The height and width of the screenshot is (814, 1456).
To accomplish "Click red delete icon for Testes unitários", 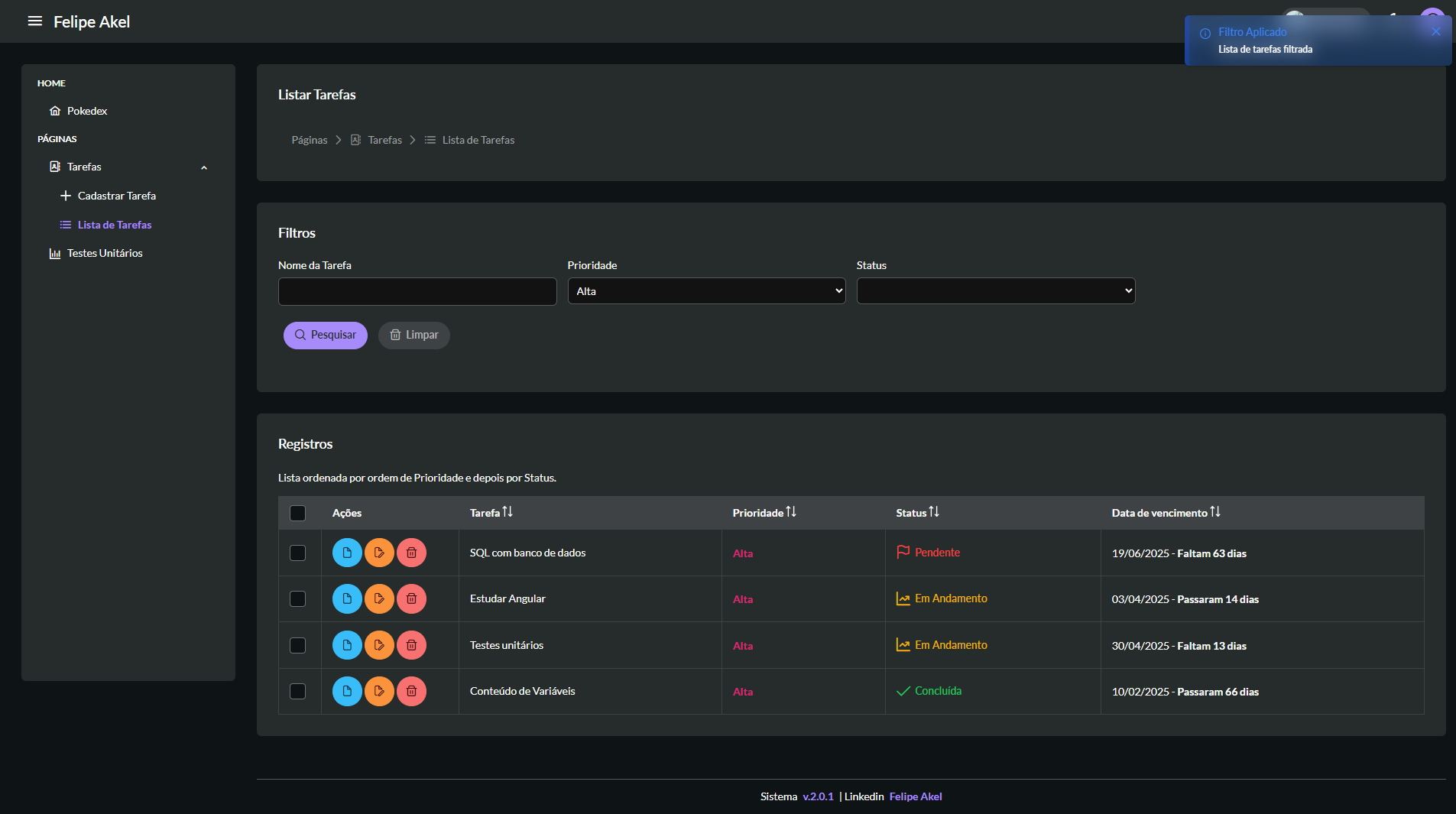I will (x=411, y=645).
